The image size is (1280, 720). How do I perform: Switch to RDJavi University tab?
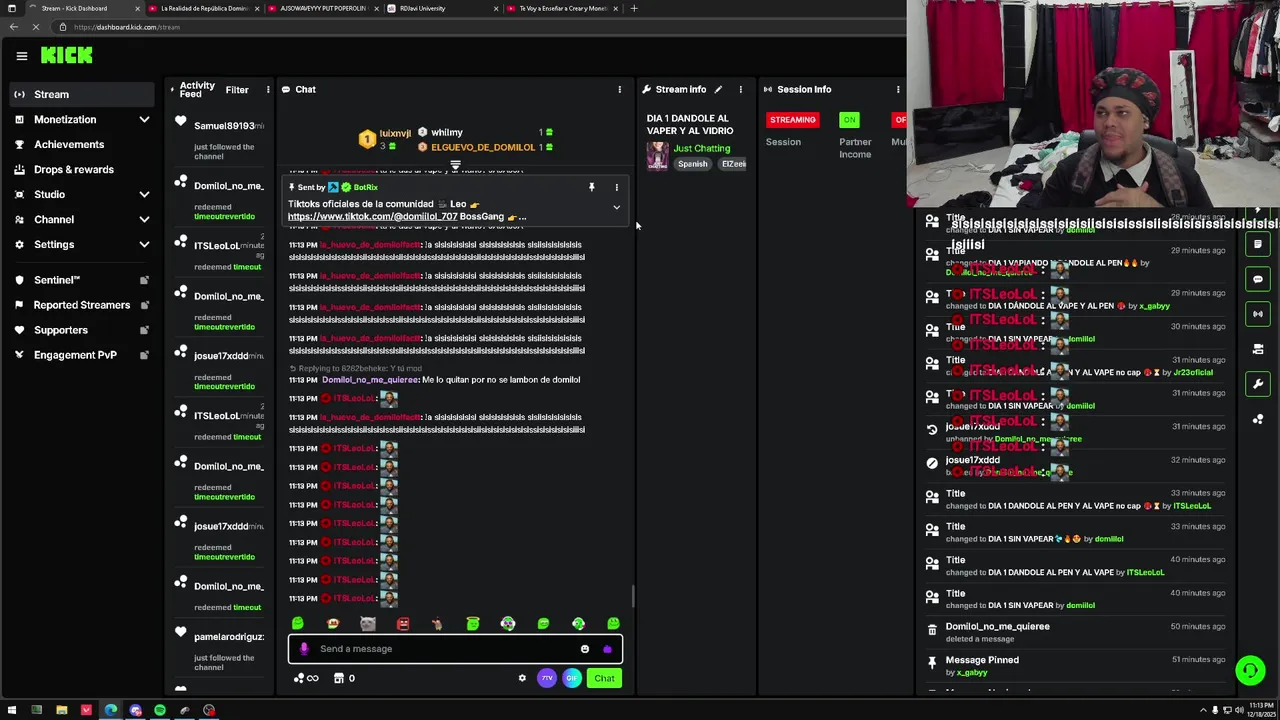(443, 8)
